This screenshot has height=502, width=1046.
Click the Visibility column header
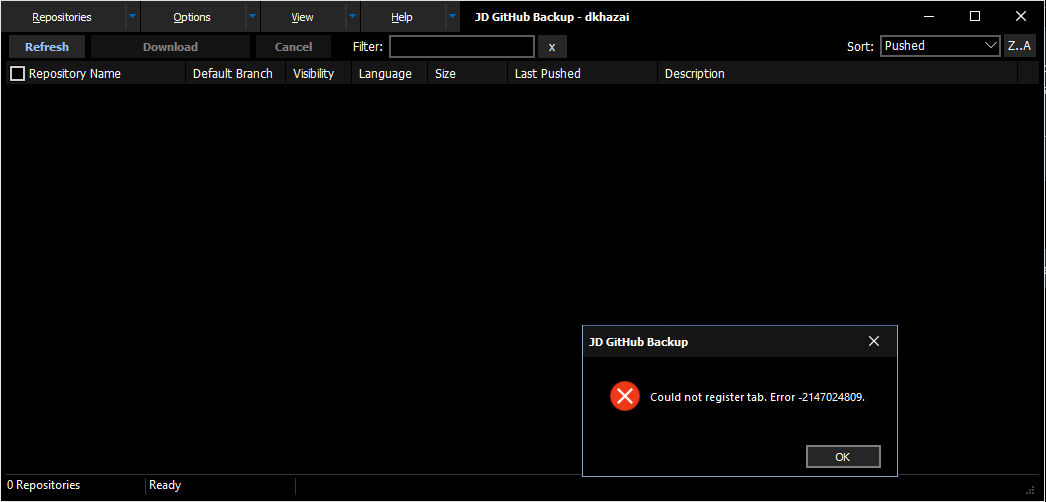tap(318, 73)
